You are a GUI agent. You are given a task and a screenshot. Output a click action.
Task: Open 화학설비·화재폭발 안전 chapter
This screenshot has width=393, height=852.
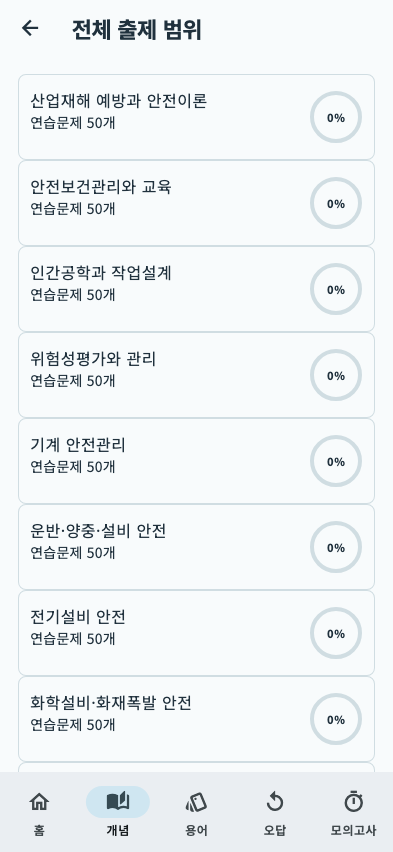(196, 719)
